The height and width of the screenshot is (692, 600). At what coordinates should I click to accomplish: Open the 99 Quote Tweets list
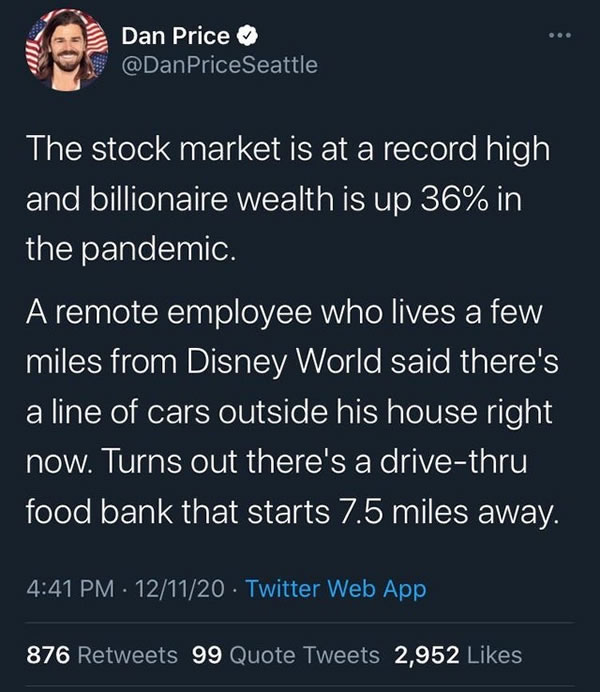point(285,655)
